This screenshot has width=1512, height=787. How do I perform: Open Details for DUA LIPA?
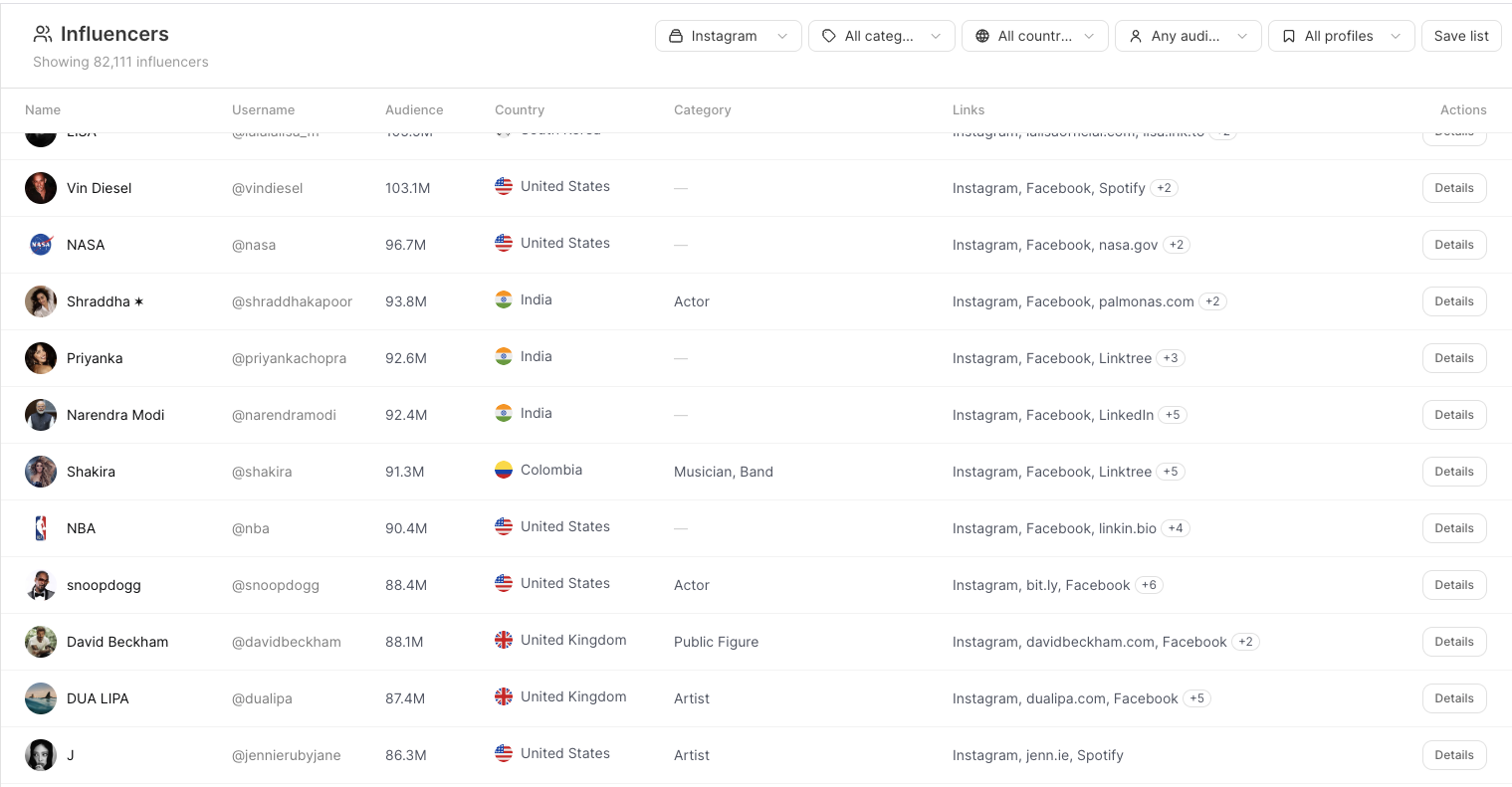1454,698
